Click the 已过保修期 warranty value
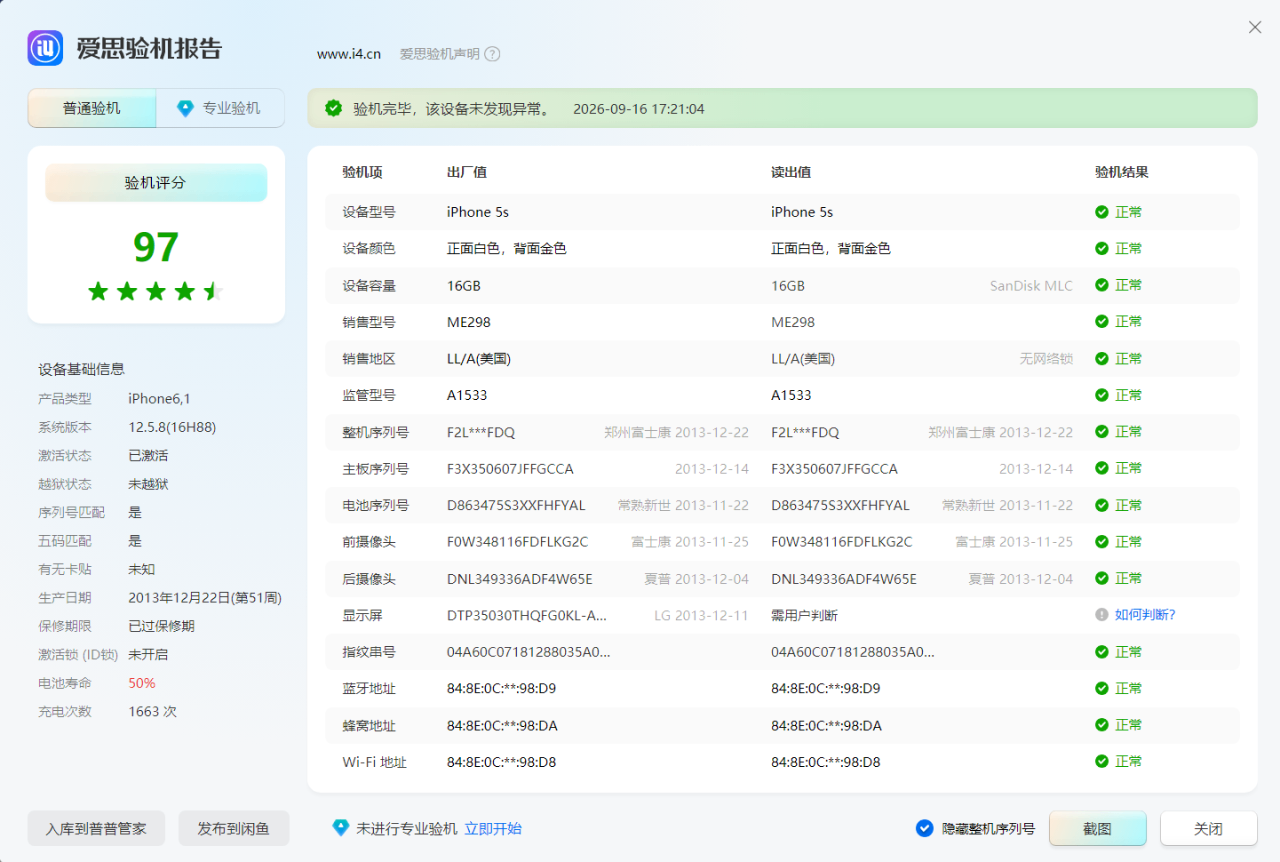This screenshot has height=862, width=1280. point(161,626)
